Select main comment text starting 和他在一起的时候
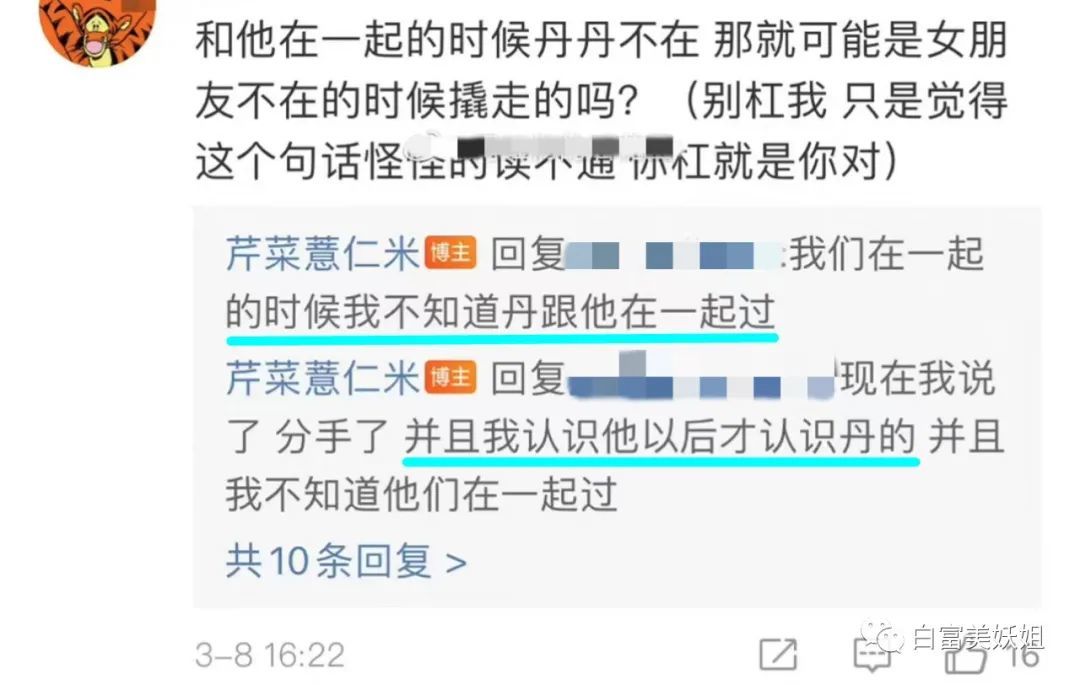The image size is (1080, 685). [x=601, y=100]
